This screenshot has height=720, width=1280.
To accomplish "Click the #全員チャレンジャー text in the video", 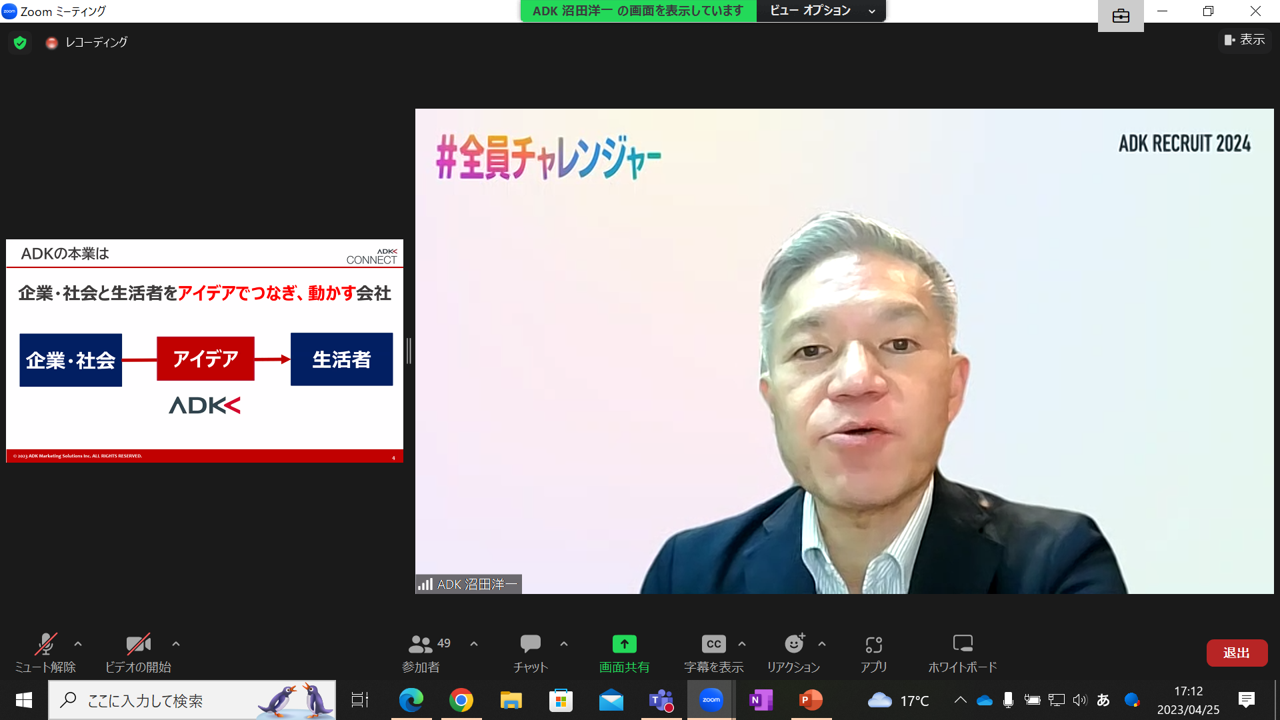I will coord(549,159).
